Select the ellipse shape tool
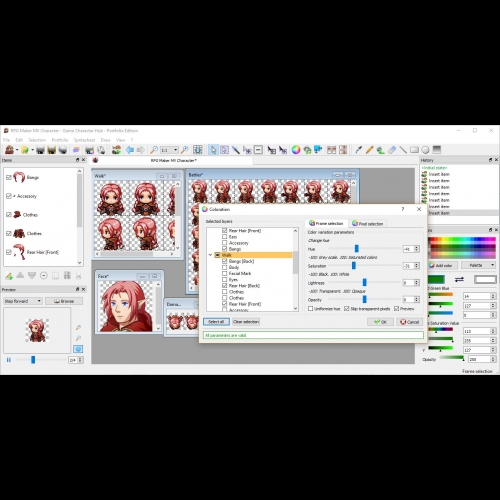500x500 pixels. [425, 150]
